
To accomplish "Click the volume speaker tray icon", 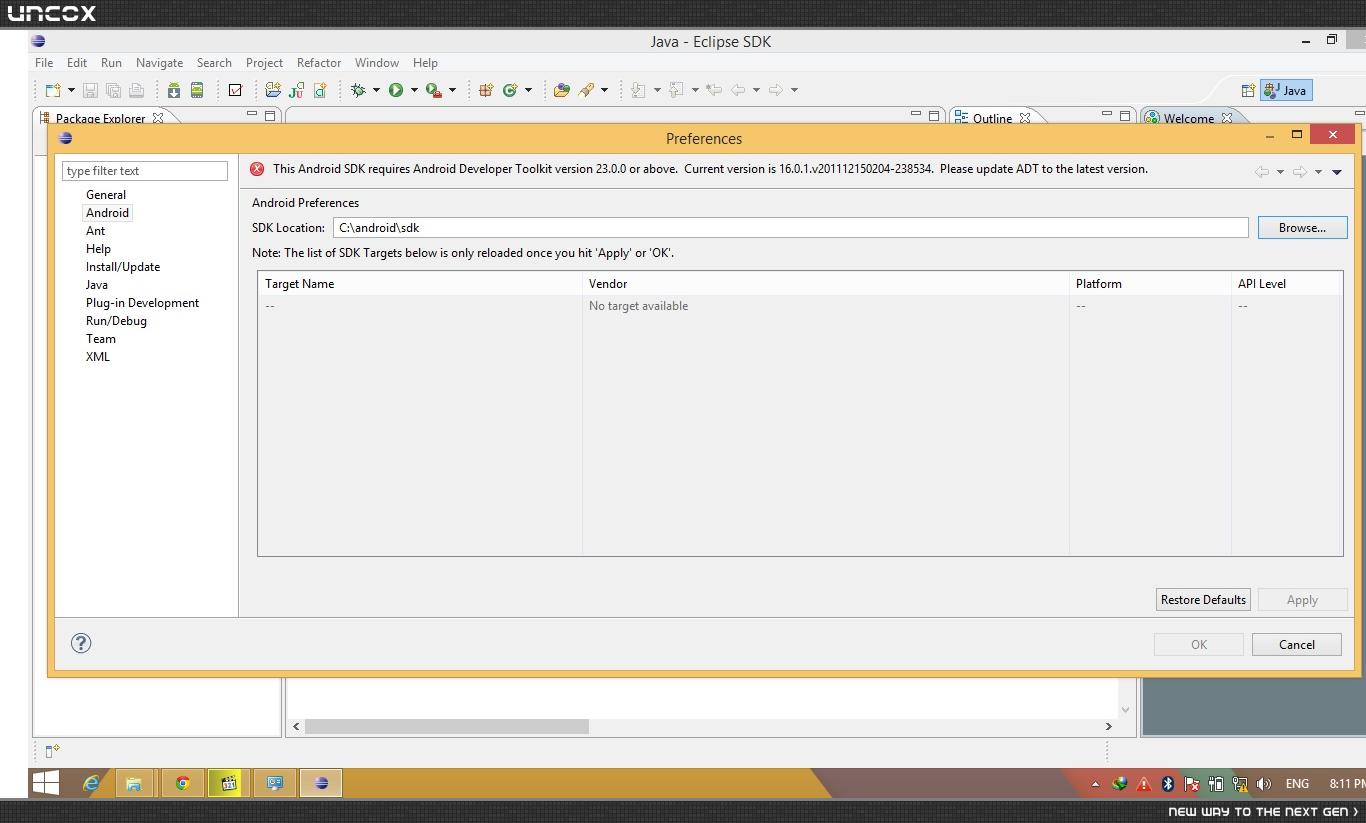I will pos(1264,784).
